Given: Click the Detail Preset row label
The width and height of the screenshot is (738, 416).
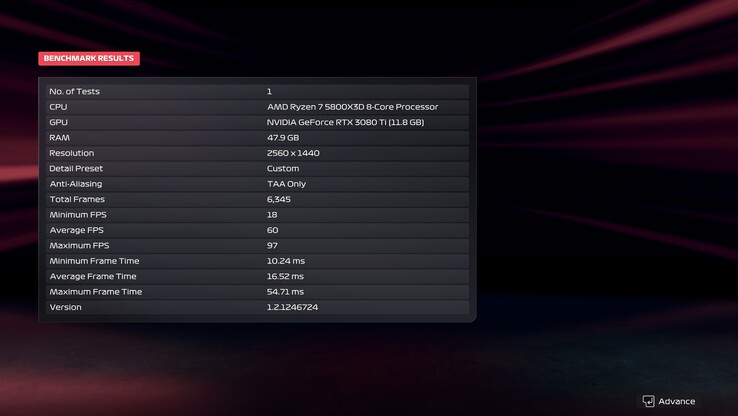Looking at the screenshot, I should 74,169.
